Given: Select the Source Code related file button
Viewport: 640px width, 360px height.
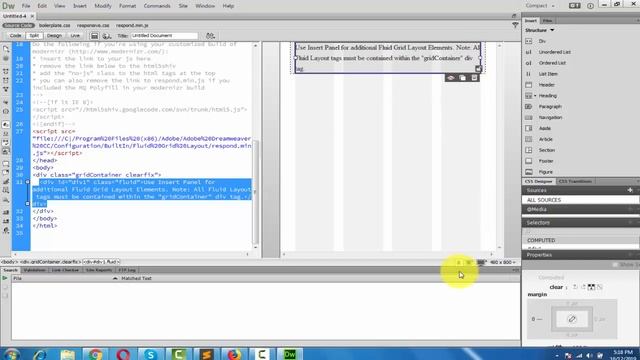Looking at the screenshot, I should click(18, 25).
